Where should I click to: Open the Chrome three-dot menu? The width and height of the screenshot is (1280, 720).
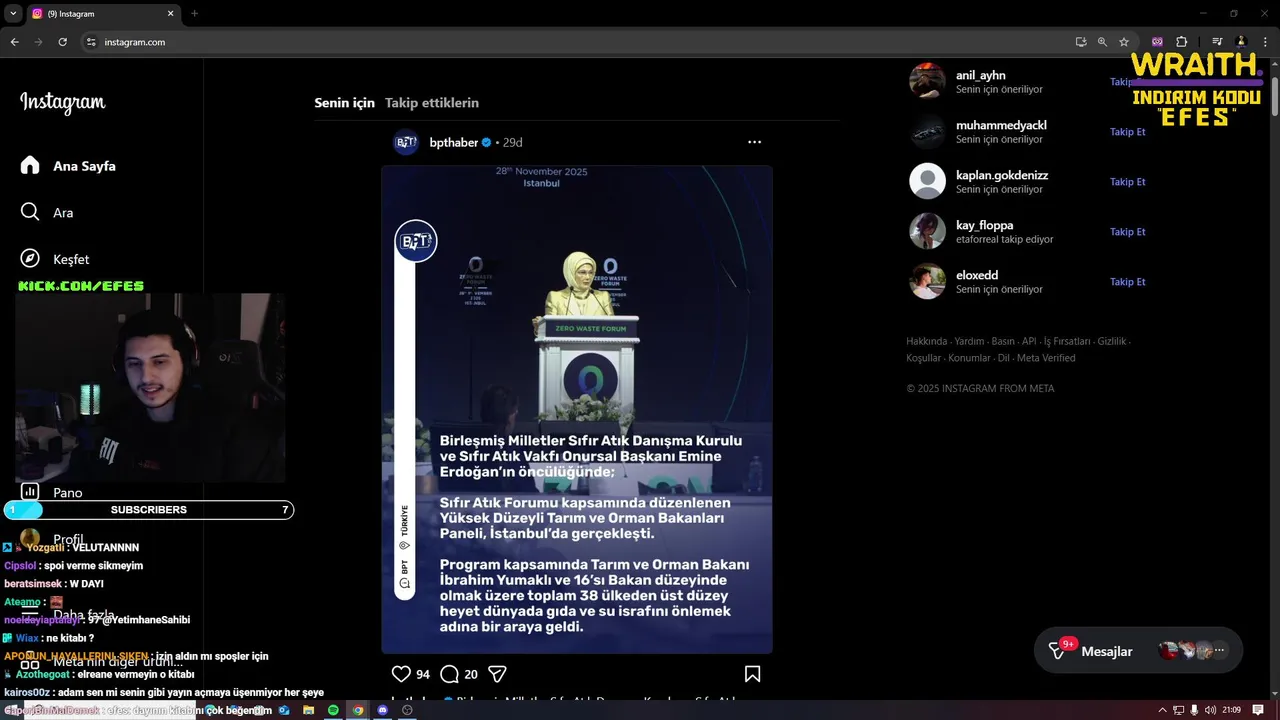[1265, 42]
